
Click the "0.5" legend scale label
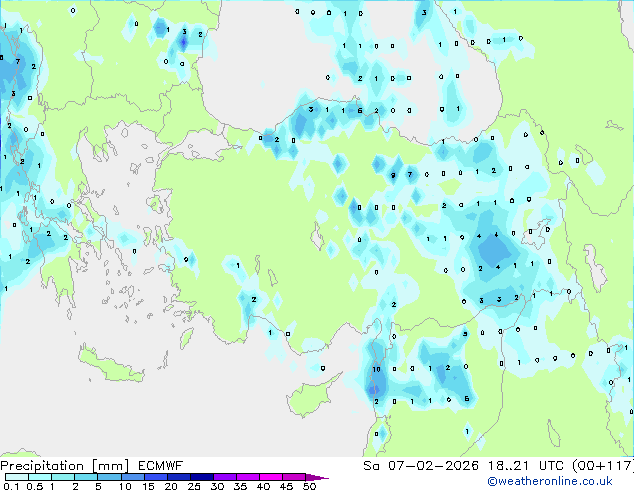click(35, 486)
